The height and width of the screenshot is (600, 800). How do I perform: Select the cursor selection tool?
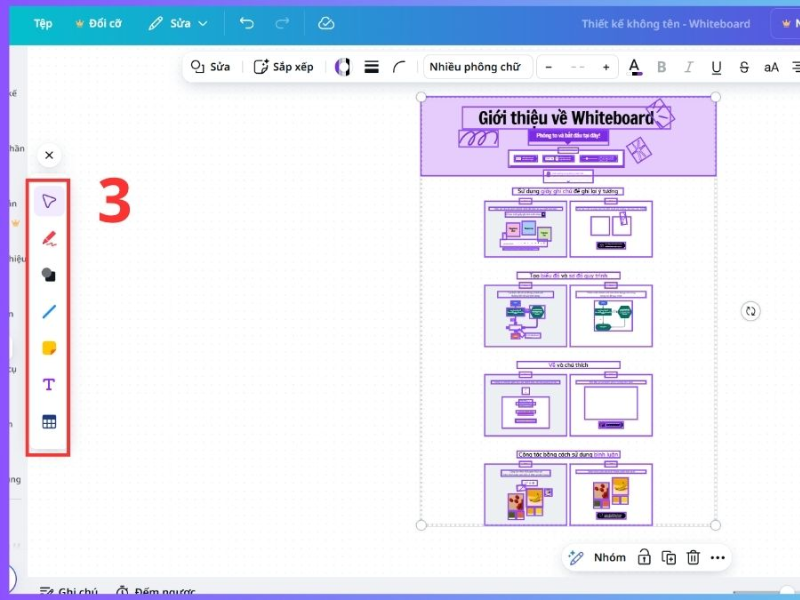click(x=48, y=201)
